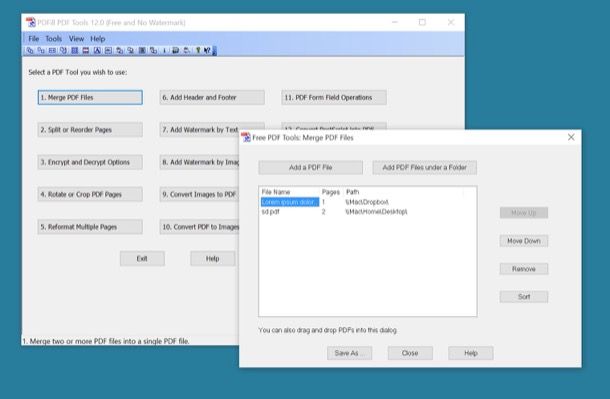This screenshot has height=399, width=610.
Task: Click the Encrypt and Decrypt toolbar icon
Action: click(x=52, y=51)
